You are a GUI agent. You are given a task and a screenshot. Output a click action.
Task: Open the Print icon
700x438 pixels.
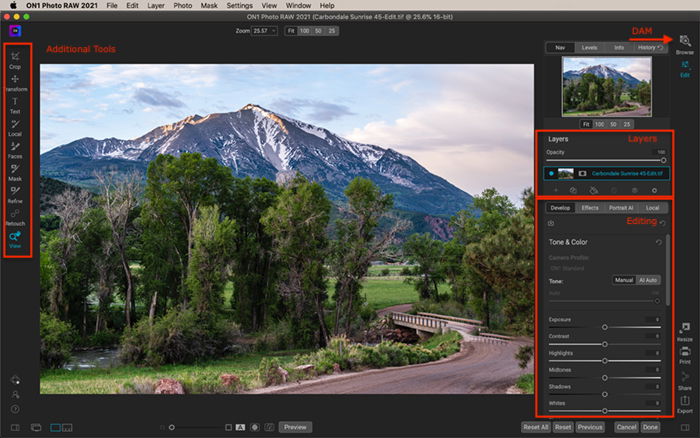[684, 355]
